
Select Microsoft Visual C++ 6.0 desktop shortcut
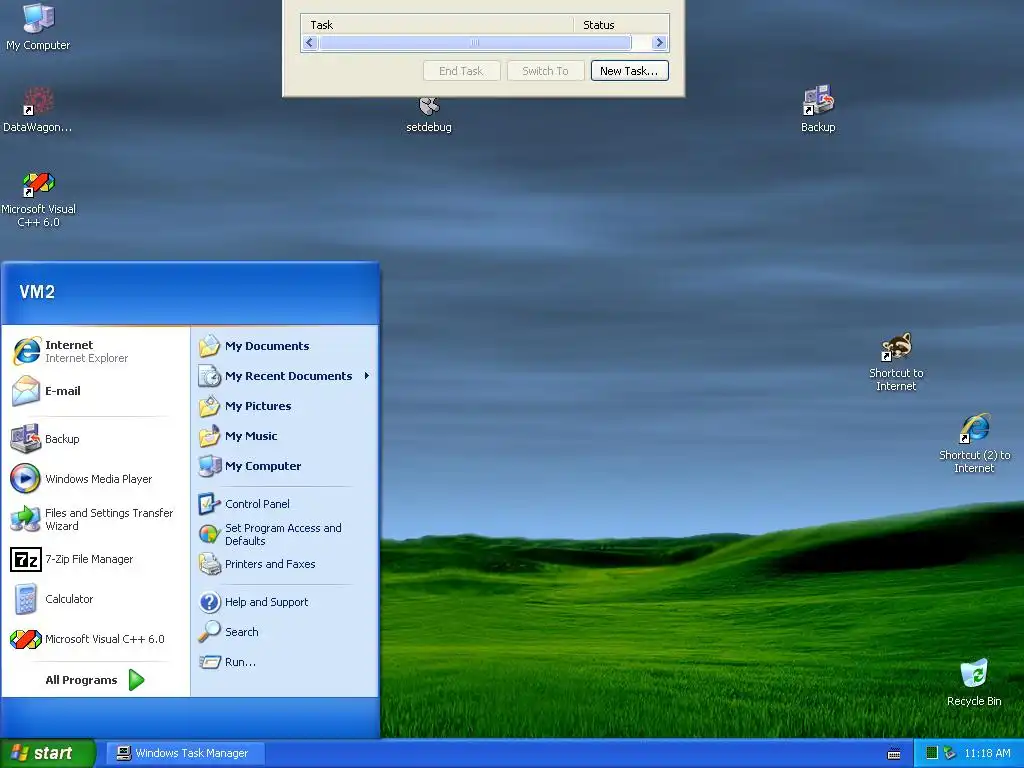[x=39, y=199]
